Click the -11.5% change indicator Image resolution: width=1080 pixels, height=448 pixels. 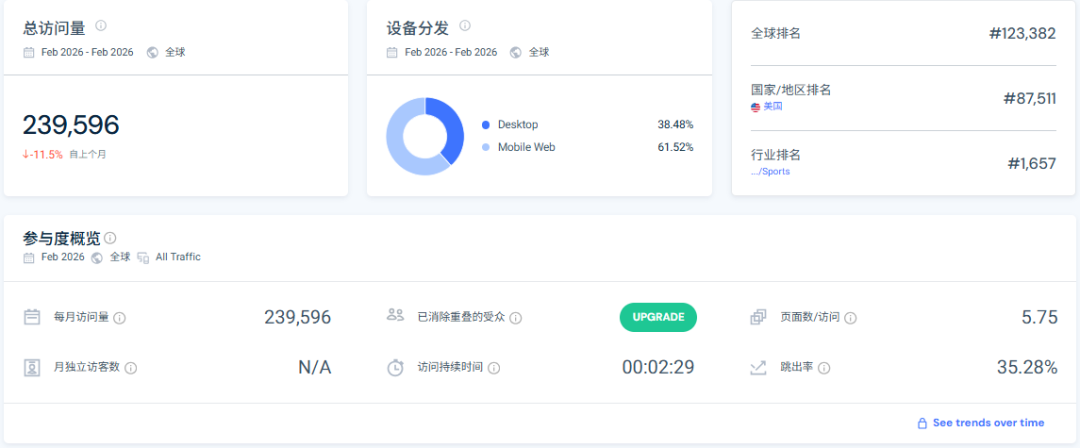(x=43, y=154)
